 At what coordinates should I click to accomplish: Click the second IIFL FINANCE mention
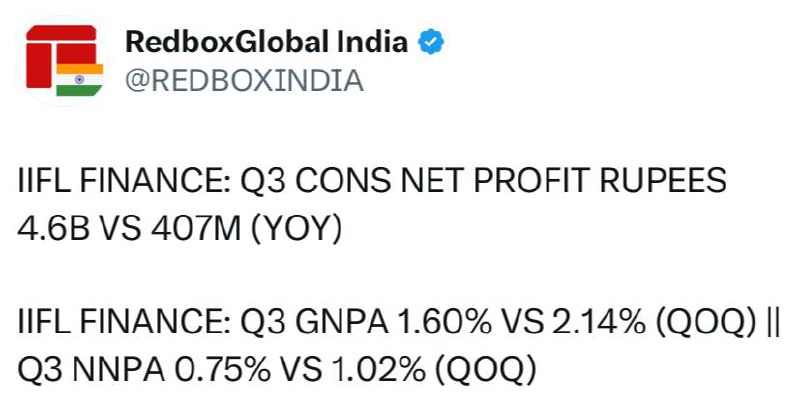[124, 323]
